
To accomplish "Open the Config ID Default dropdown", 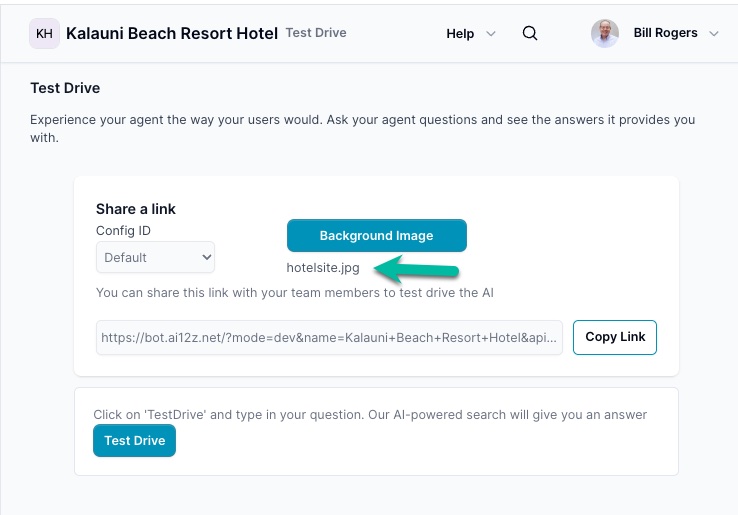I will point(155,257).
